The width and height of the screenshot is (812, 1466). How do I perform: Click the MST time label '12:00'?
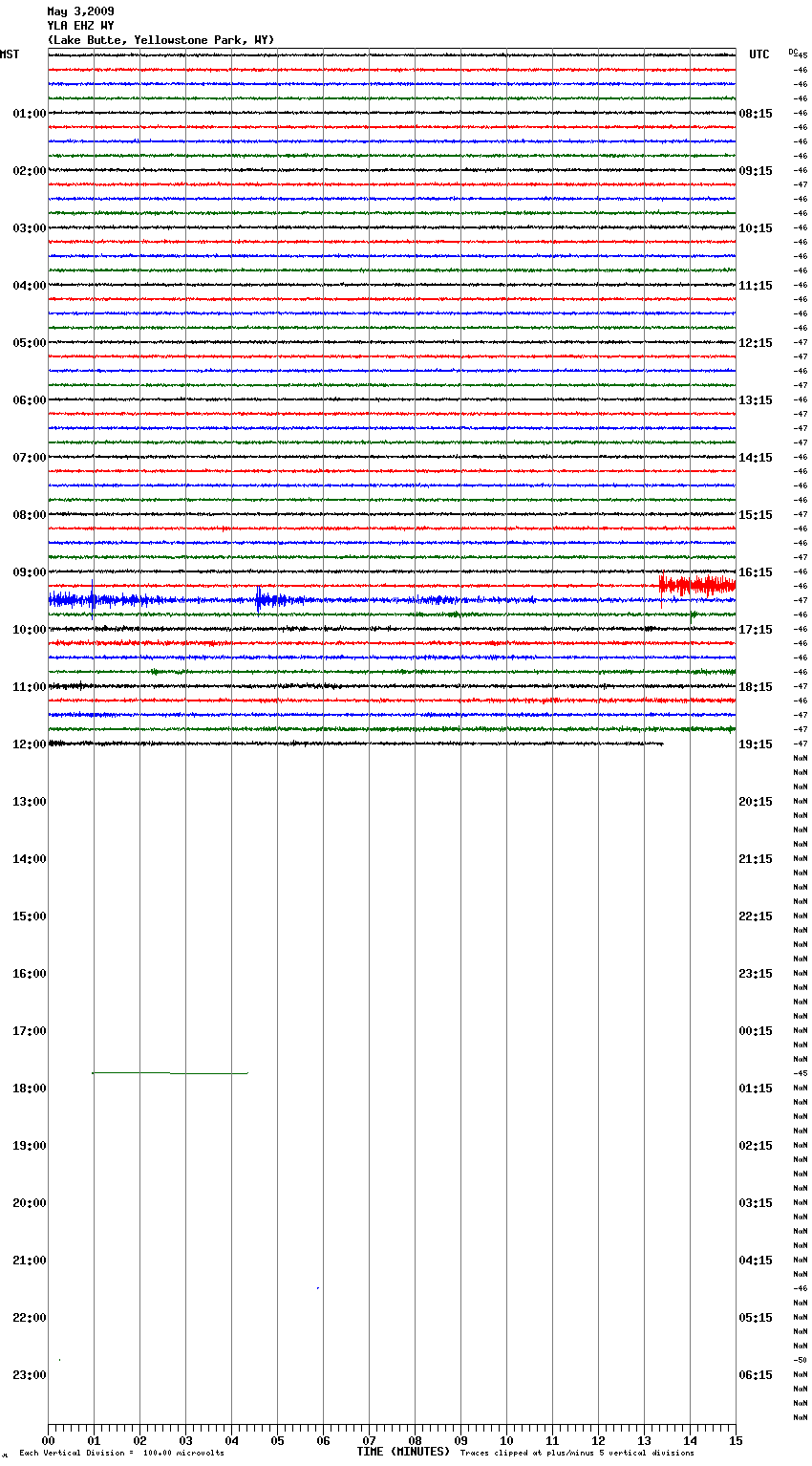tap(30, 744)
